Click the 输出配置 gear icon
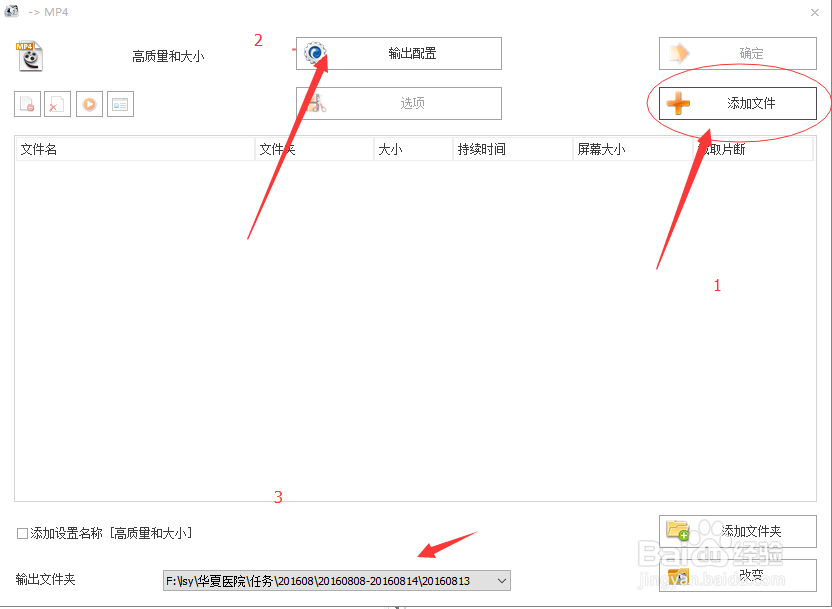This screenshot has height=609, width=832. pos(316,52)
